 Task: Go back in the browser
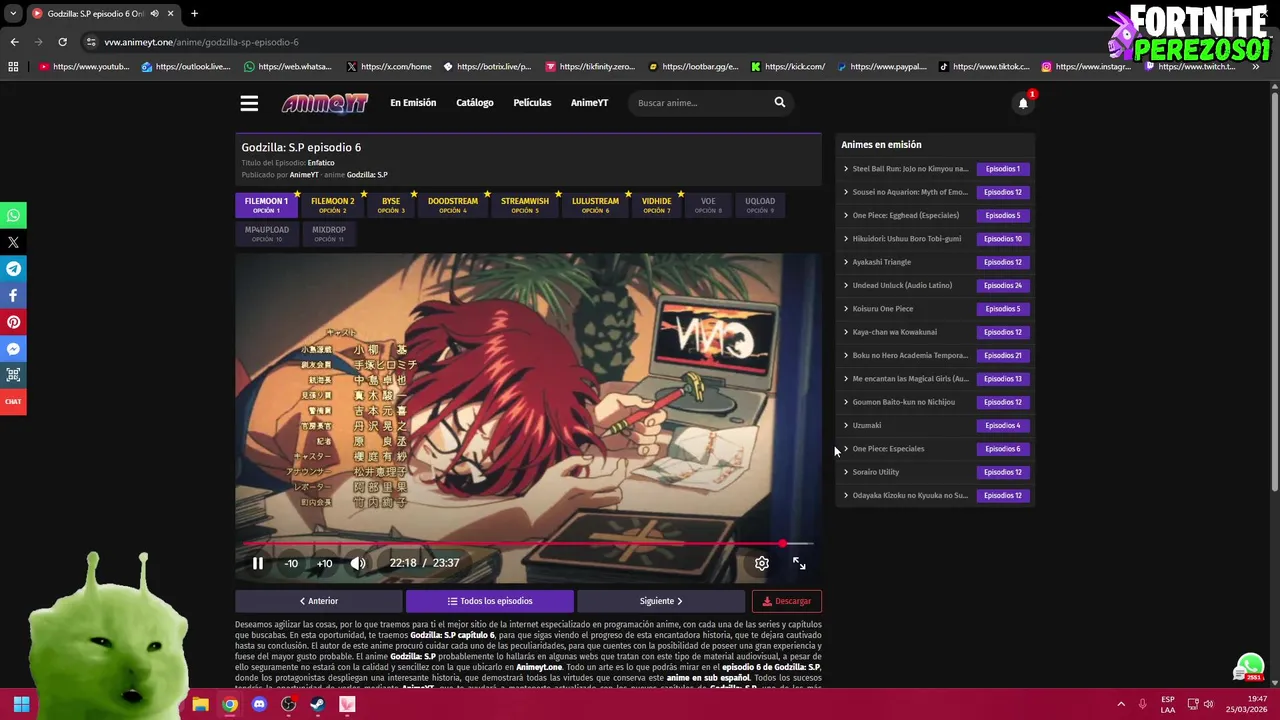(14, 42)
